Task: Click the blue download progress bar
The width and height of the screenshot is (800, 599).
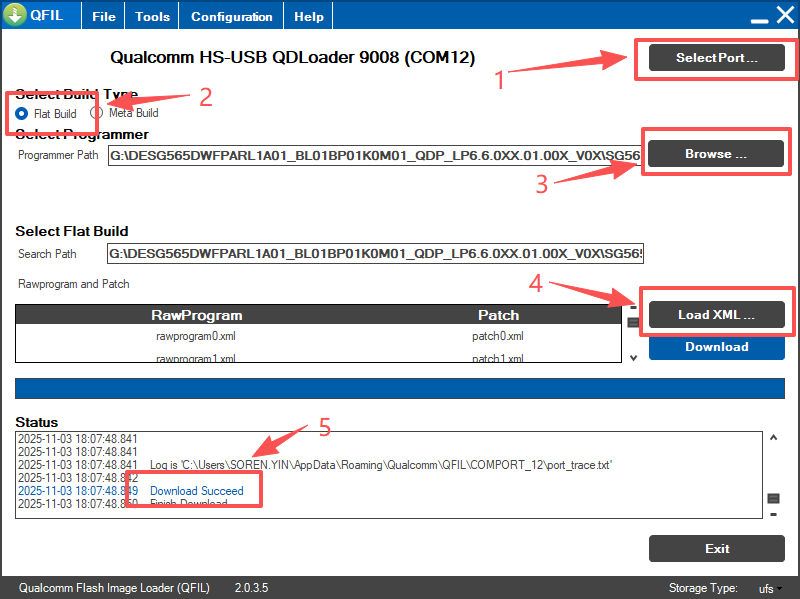Action: [x=400, y=389]
